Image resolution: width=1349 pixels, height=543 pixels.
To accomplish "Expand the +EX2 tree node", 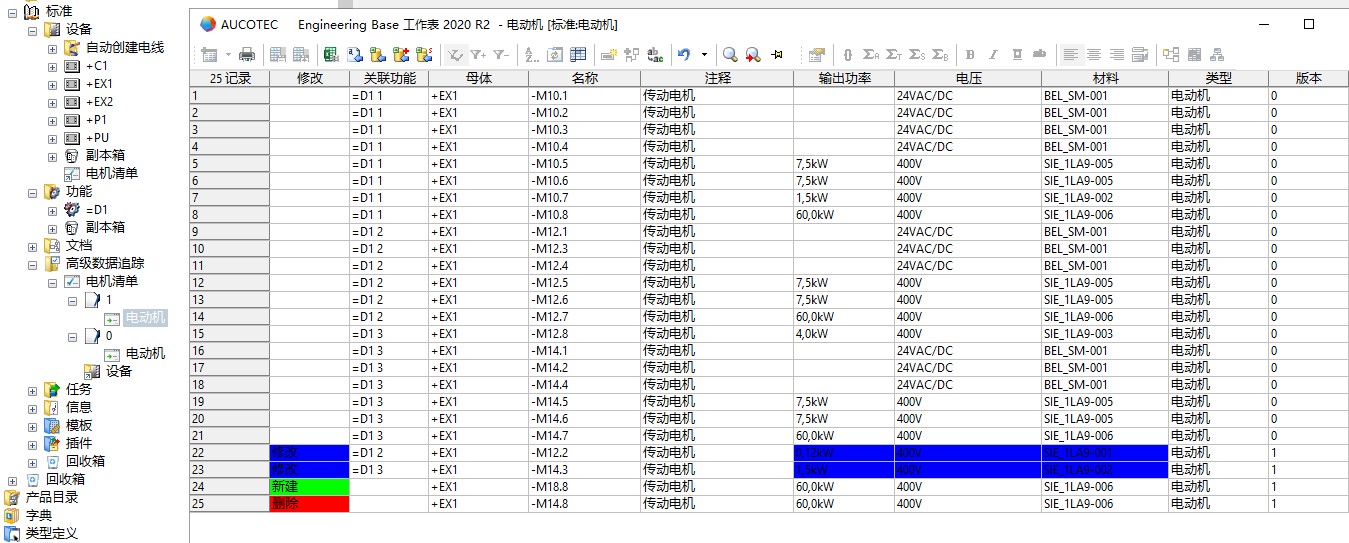I will pyautogui.click(x=52, y=102).
